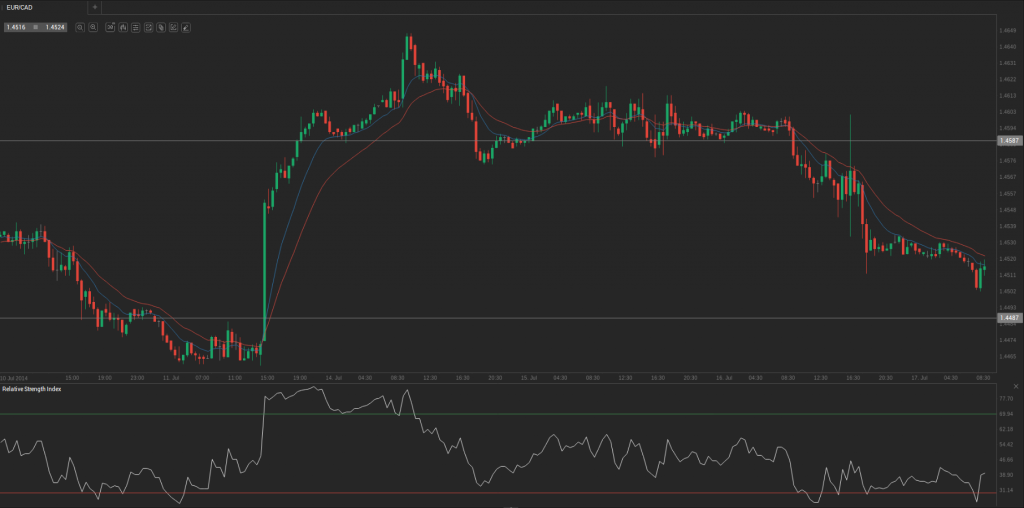The image size is (1024, 508).
Task: Click the zoom out magnifier icon
Action: click(79, 27)
